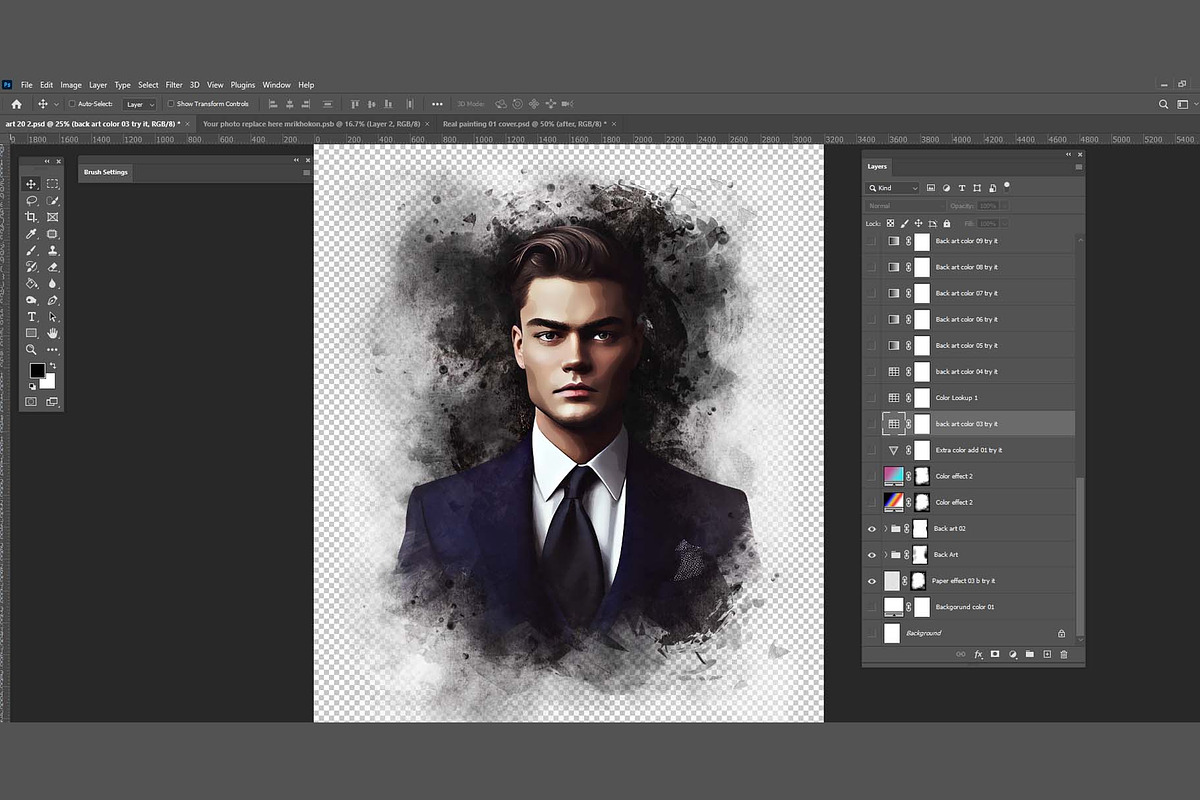Select the Move tool in the toolbox
This screenshot has width=1200, height=800.
[x=31, y=184]
